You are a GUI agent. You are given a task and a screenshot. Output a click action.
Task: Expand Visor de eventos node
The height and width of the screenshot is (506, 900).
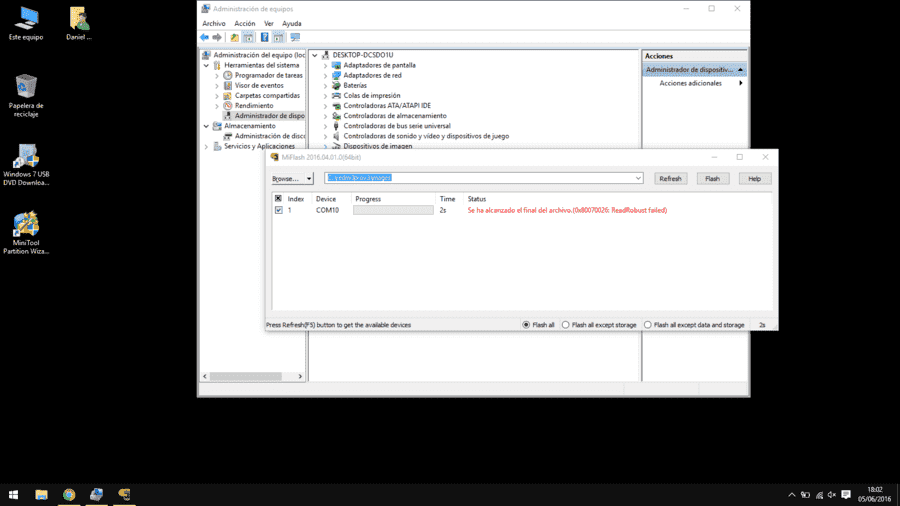217,85
